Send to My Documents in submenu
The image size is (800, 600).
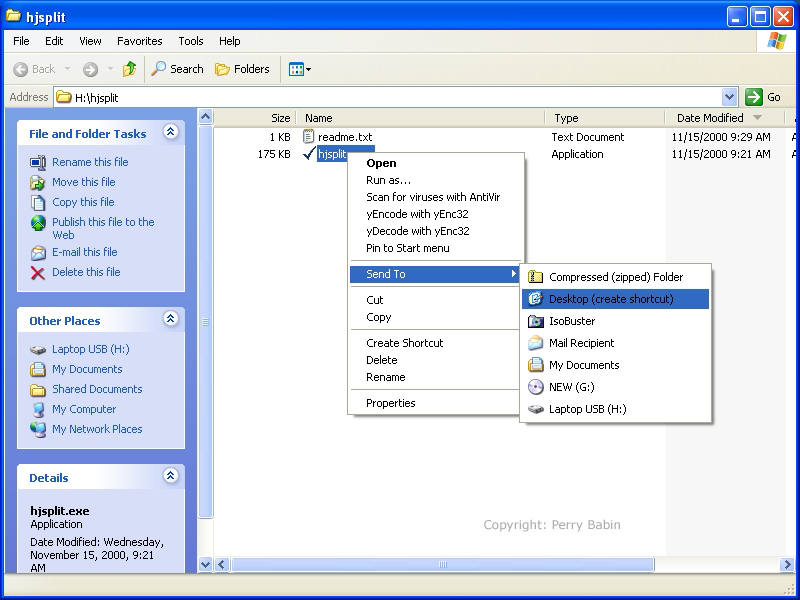click(x=615, y=365)
